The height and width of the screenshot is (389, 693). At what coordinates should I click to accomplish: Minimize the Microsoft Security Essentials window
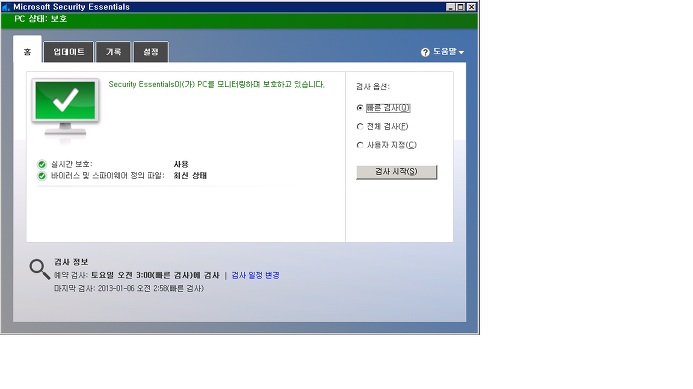[x=450, y=7]
